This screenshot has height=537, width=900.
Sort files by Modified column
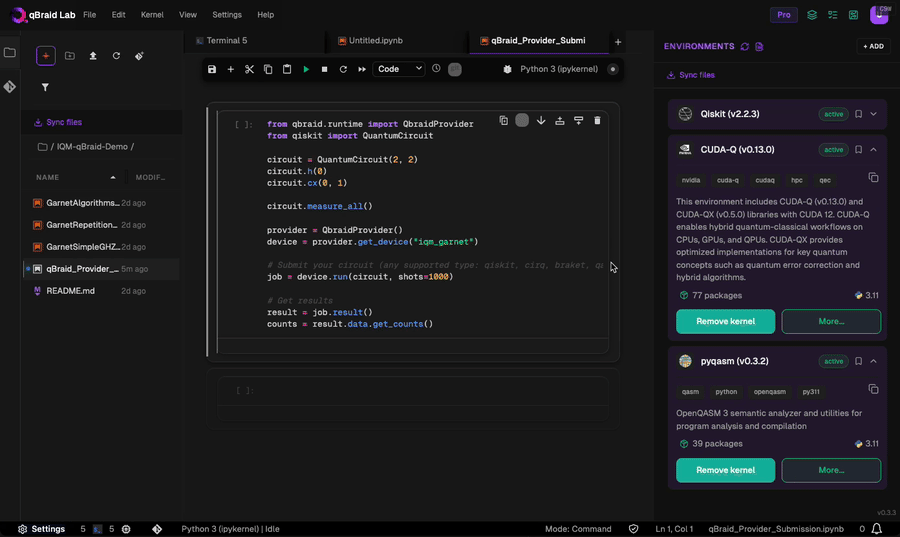click(x=150, y=177)
